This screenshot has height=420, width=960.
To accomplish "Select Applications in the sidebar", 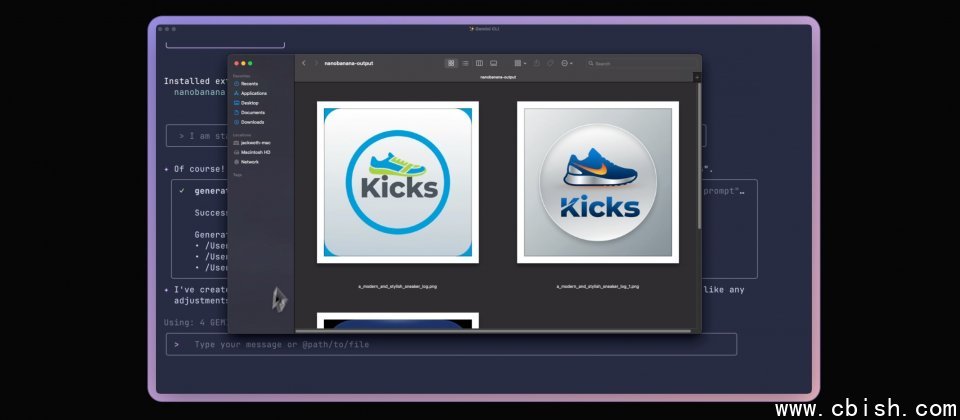I will (253, 93).
